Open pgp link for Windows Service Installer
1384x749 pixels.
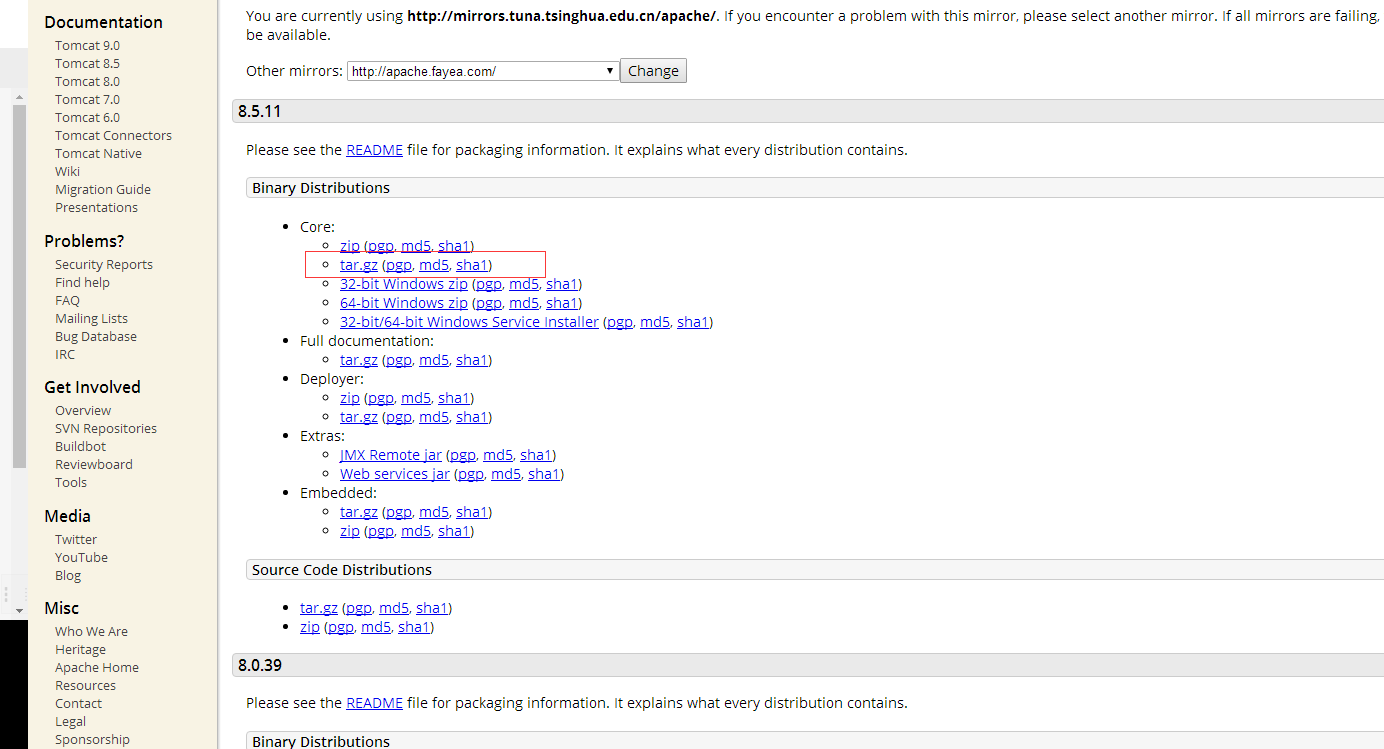[x=620, y=322]
